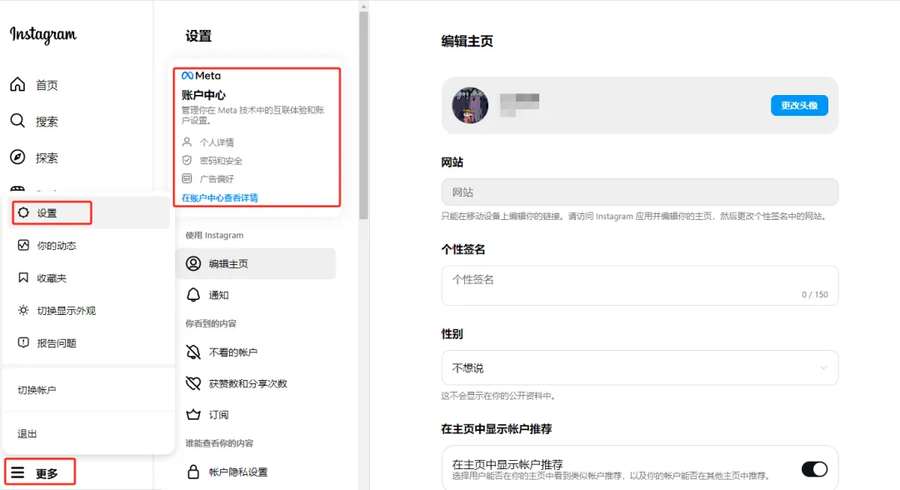
Task: Click the 0 / 150 character counter
Action: [814, 294]
